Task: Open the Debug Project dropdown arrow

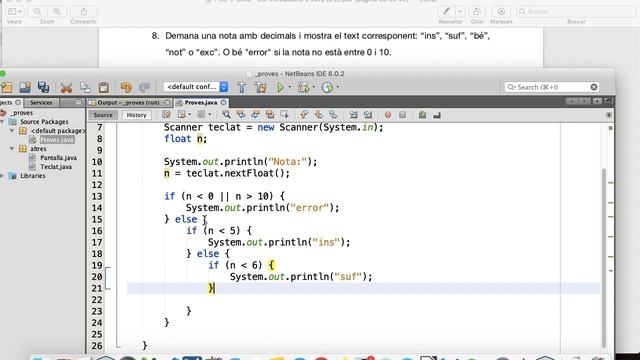Action: click(x=313, y=87)
